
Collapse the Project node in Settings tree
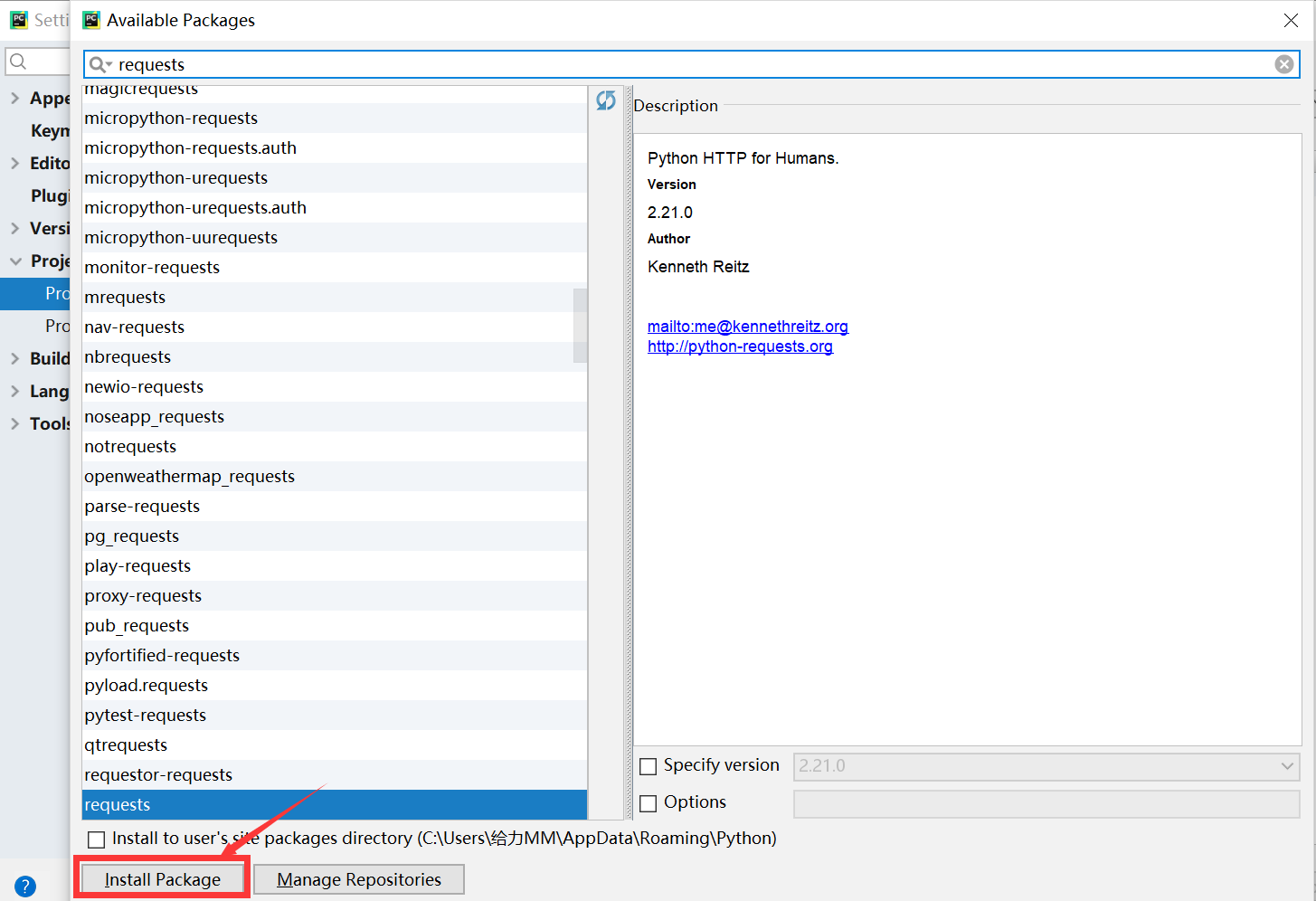coord(15,261)
